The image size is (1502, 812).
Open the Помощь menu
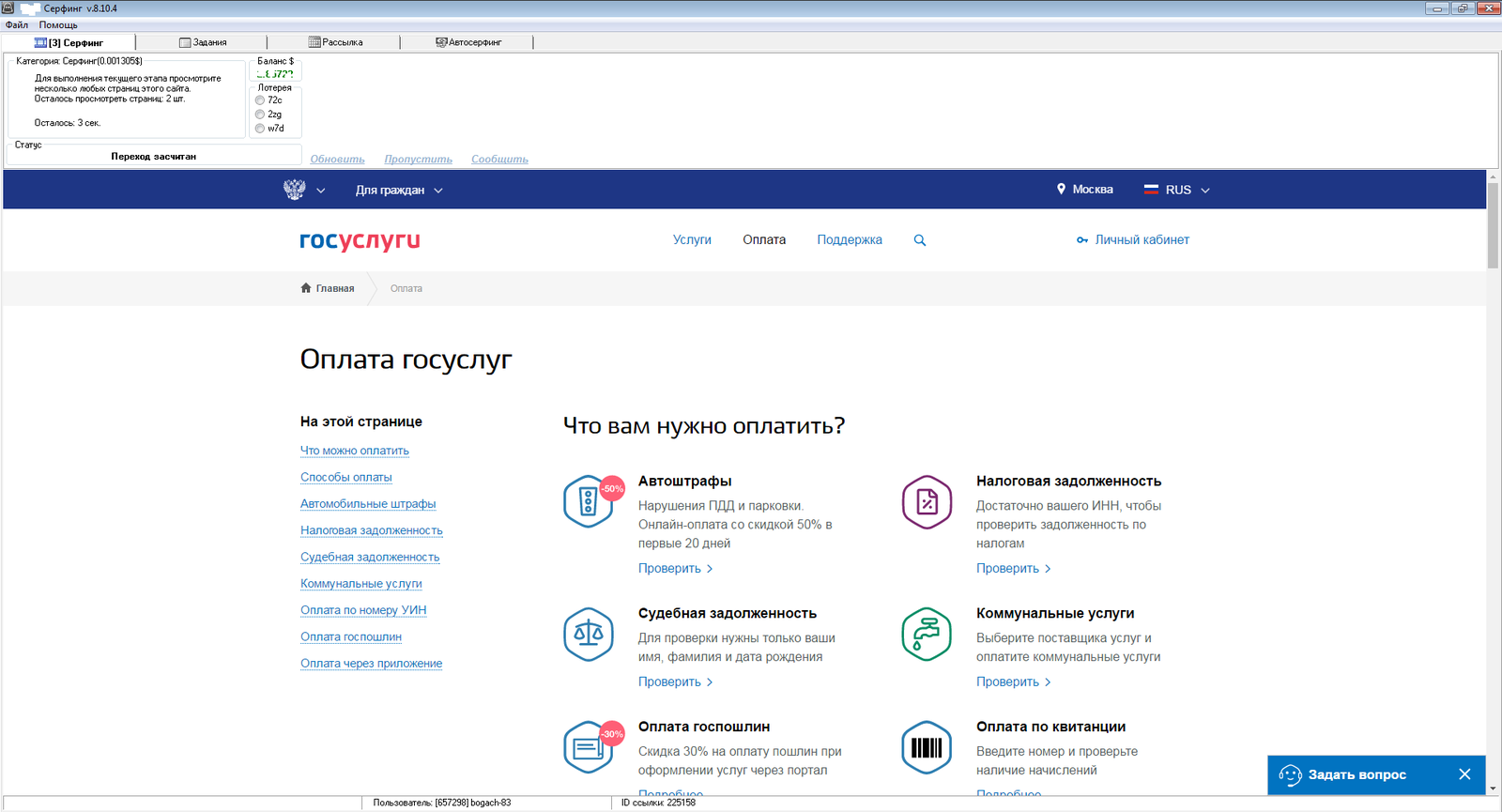(58, 25)
